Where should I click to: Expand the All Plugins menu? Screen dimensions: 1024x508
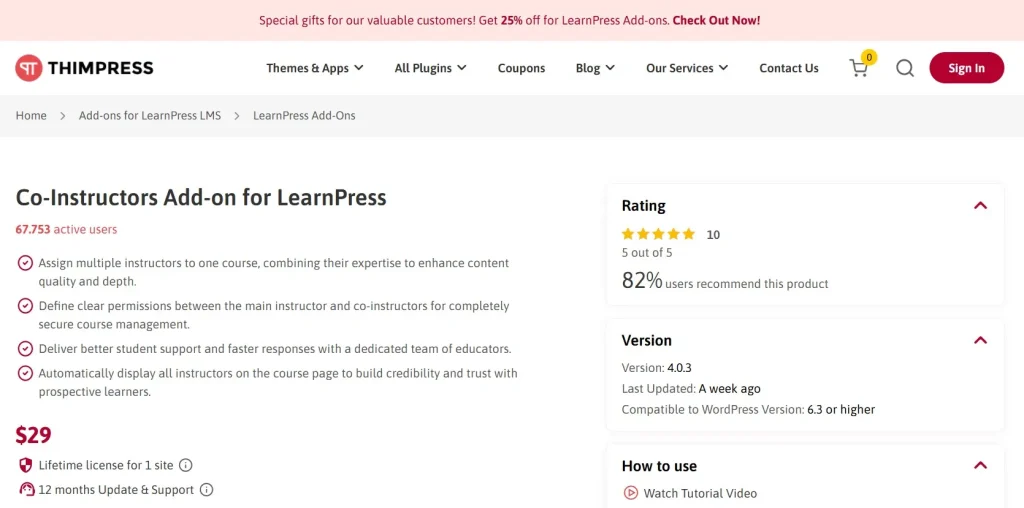tap(430, 68)
